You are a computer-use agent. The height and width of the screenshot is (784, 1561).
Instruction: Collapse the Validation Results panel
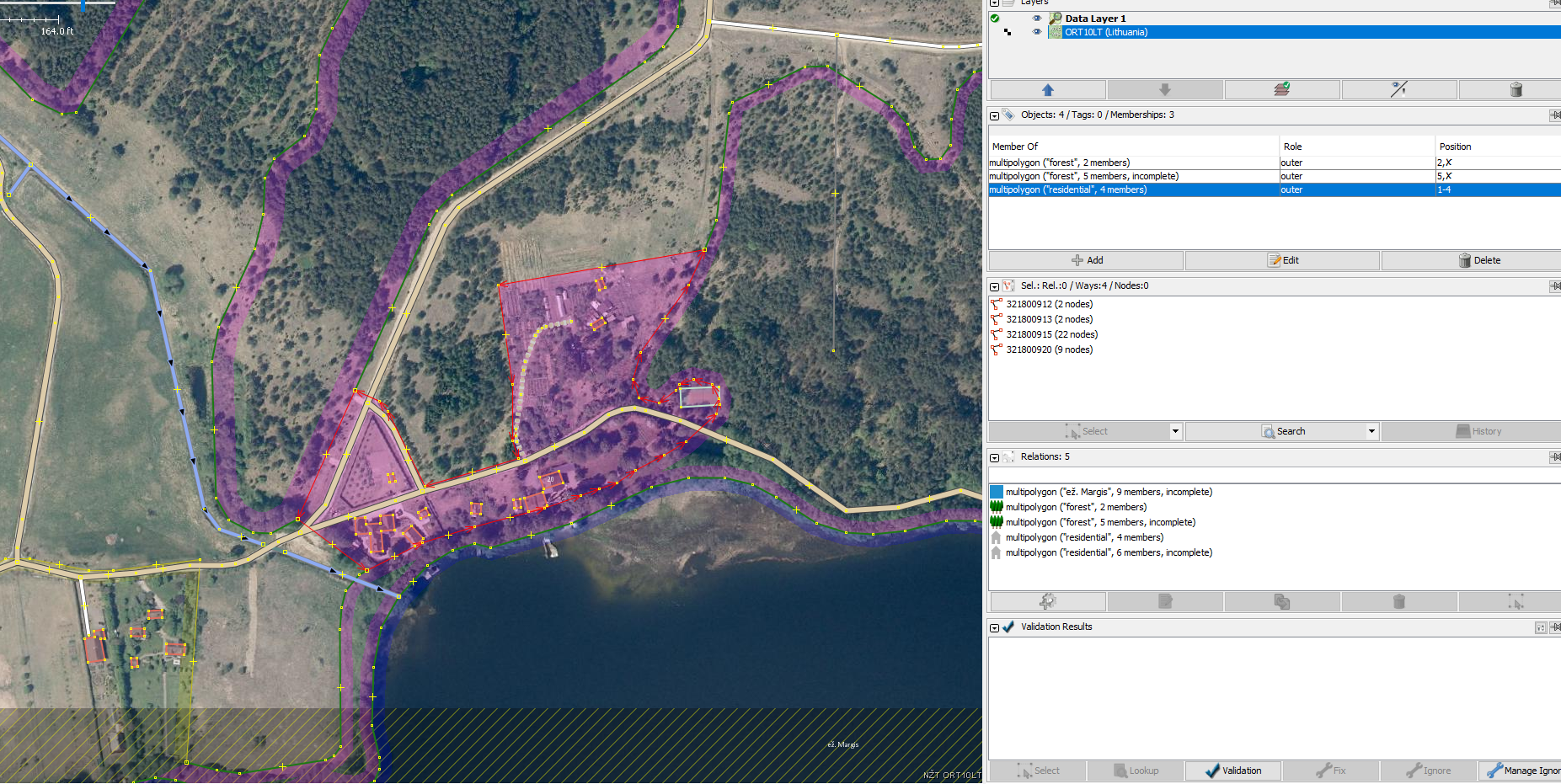click(994, 627)
